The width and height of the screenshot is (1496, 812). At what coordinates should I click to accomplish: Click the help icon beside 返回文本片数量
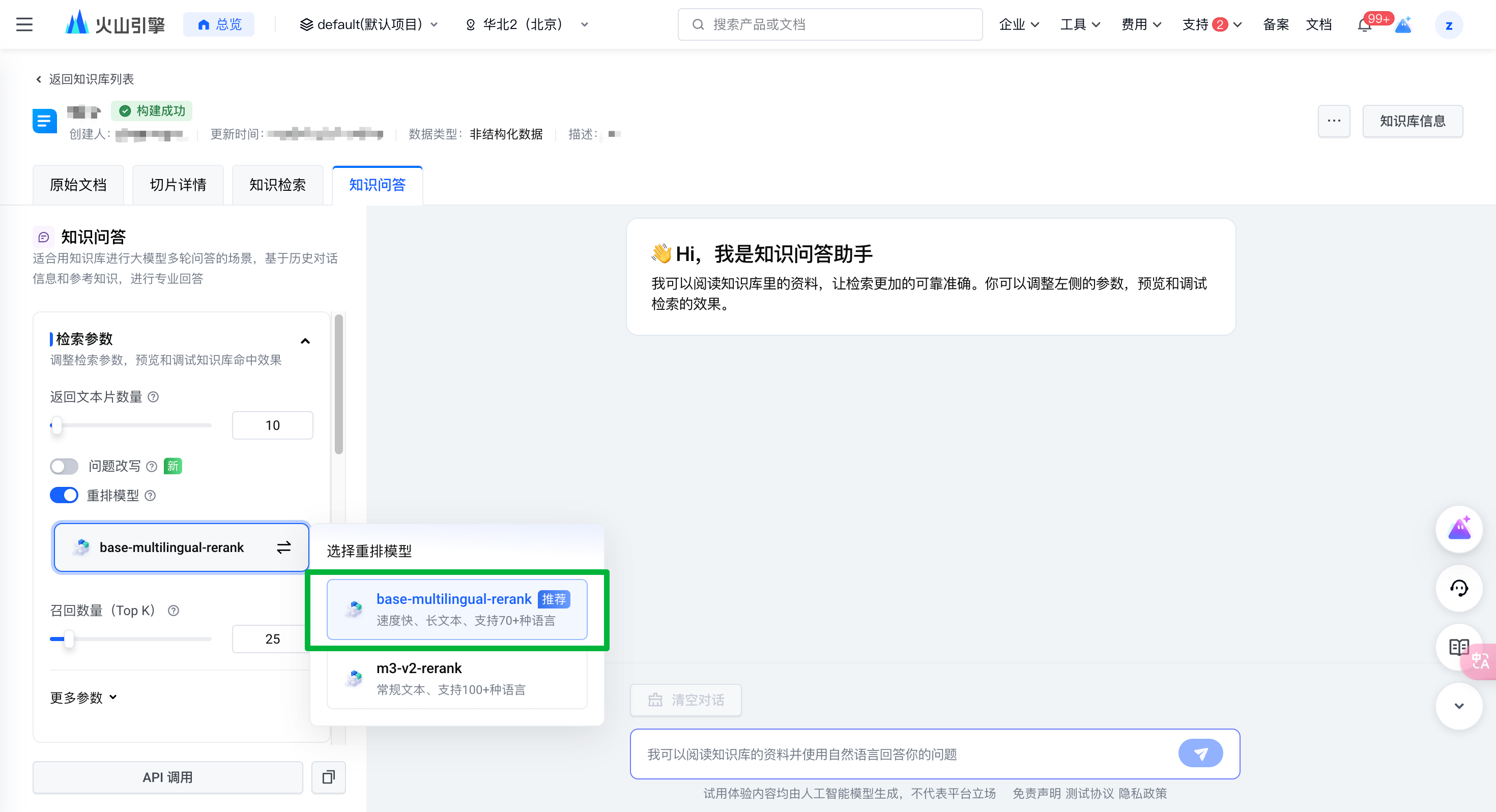click(x=153, y=397)
